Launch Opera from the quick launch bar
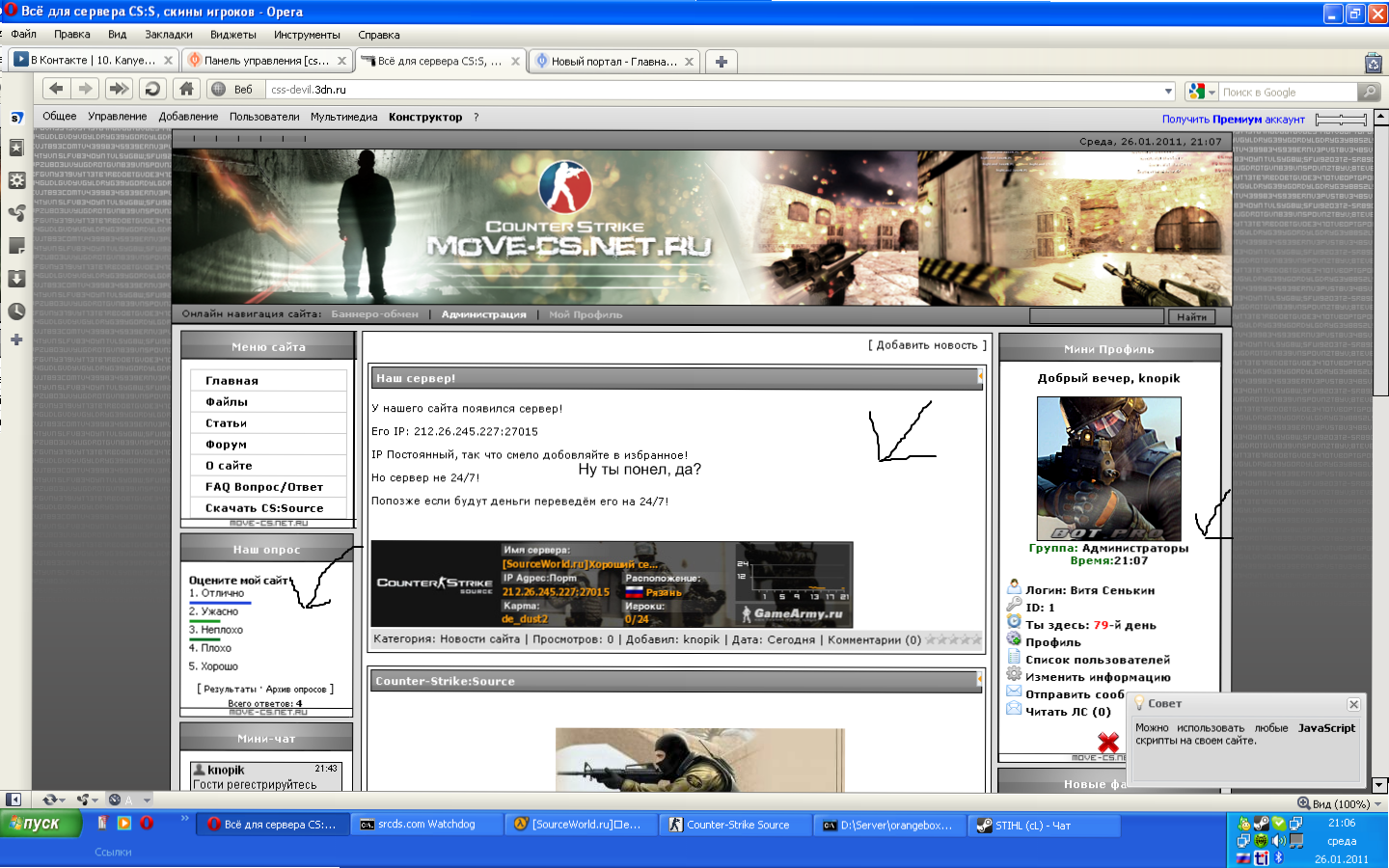The image size is (1389, 868). tap(147, 823)
